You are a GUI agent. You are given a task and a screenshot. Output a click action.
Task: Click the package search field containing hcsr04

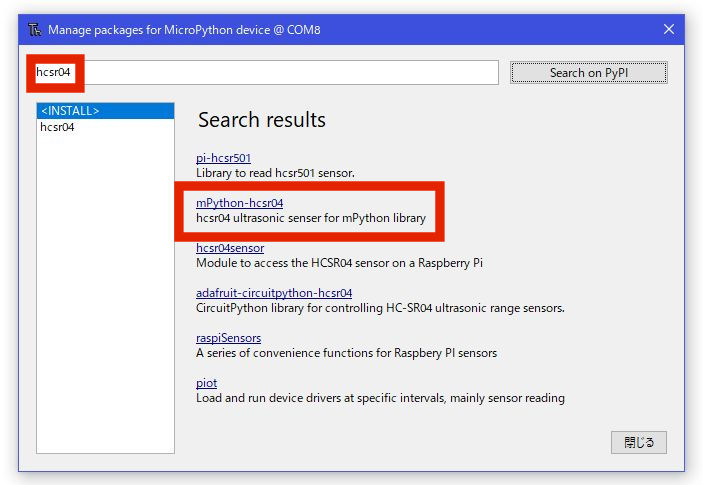point(266,72)
